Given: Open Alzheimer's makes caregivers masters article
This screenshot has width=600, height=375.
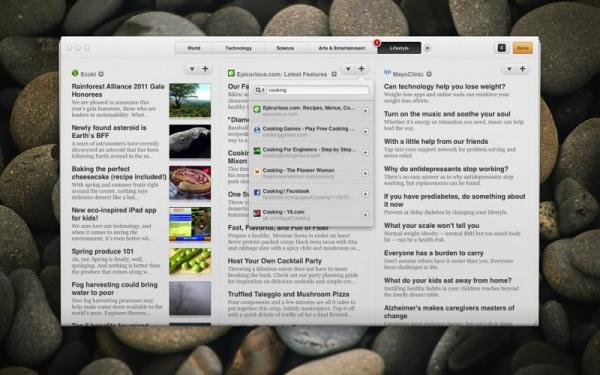Looking at the screenshot, I should (449, 312).
